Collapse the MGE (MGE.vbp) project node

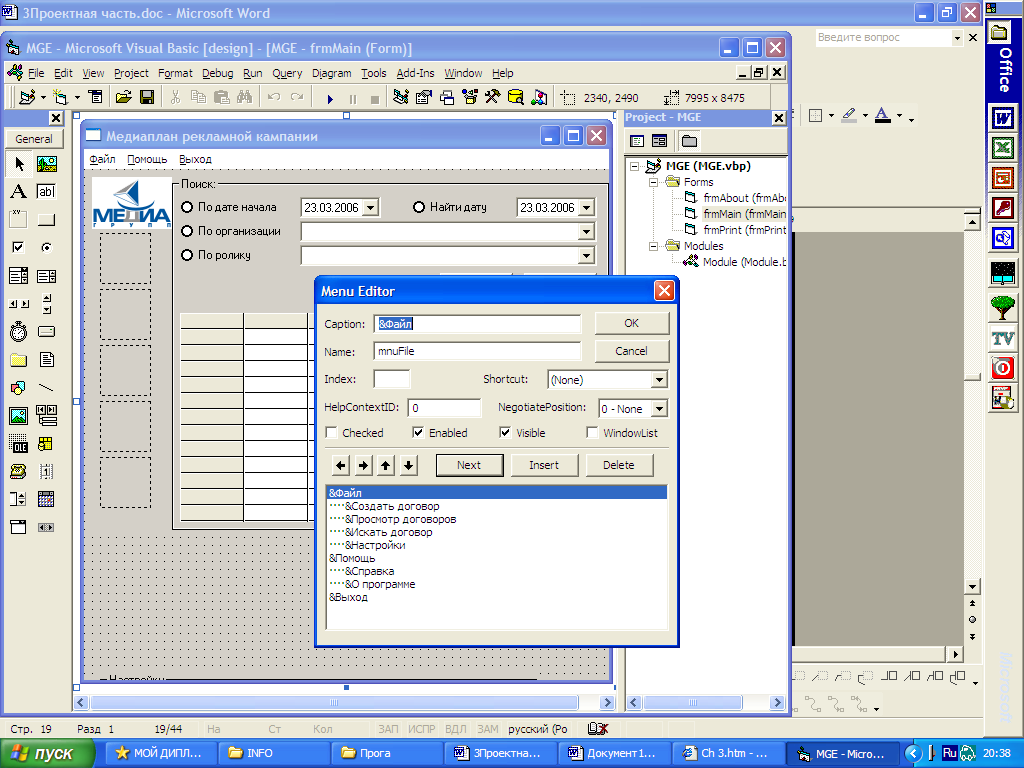tap(634, 166)
